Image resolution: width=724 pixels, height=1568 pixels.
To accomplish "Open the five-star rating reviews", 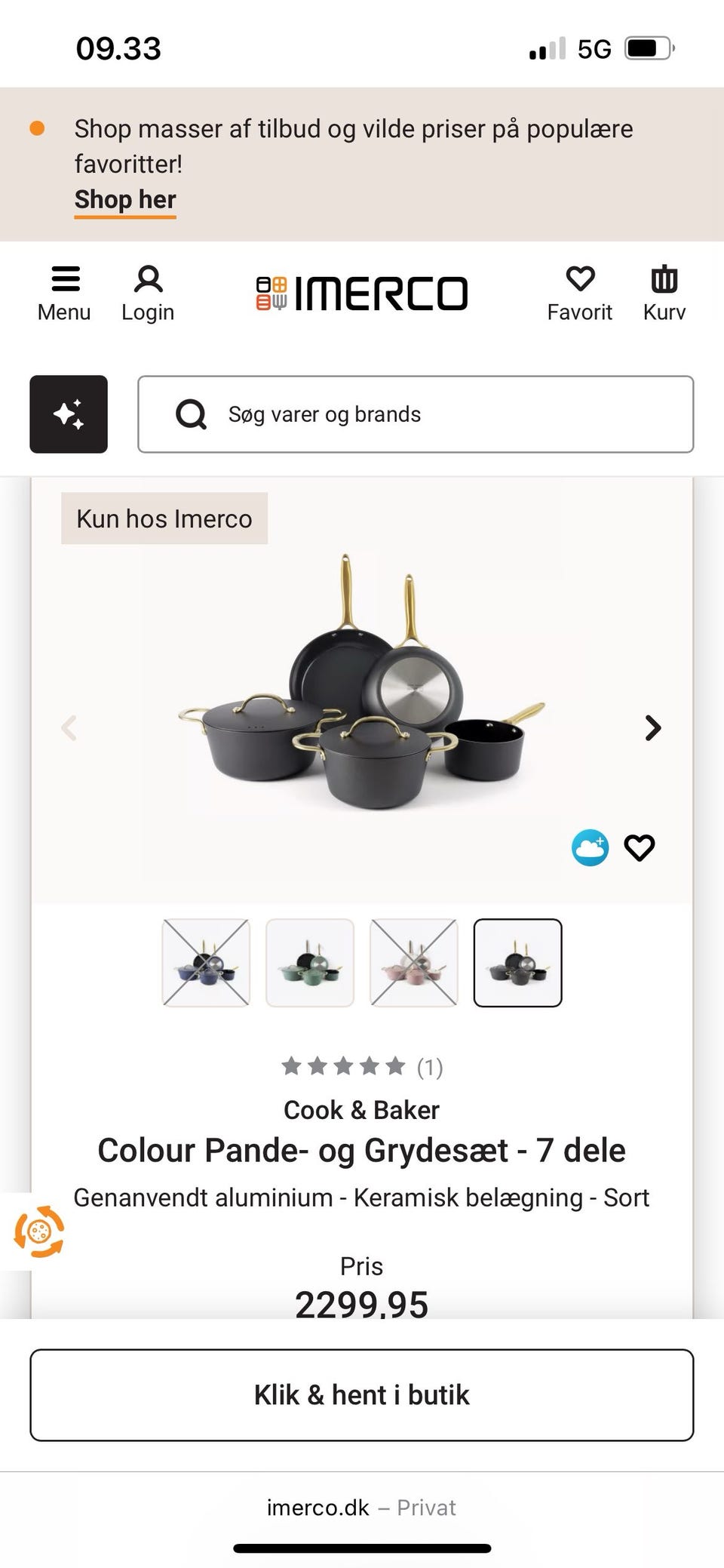I will [x=362, y=1066].
